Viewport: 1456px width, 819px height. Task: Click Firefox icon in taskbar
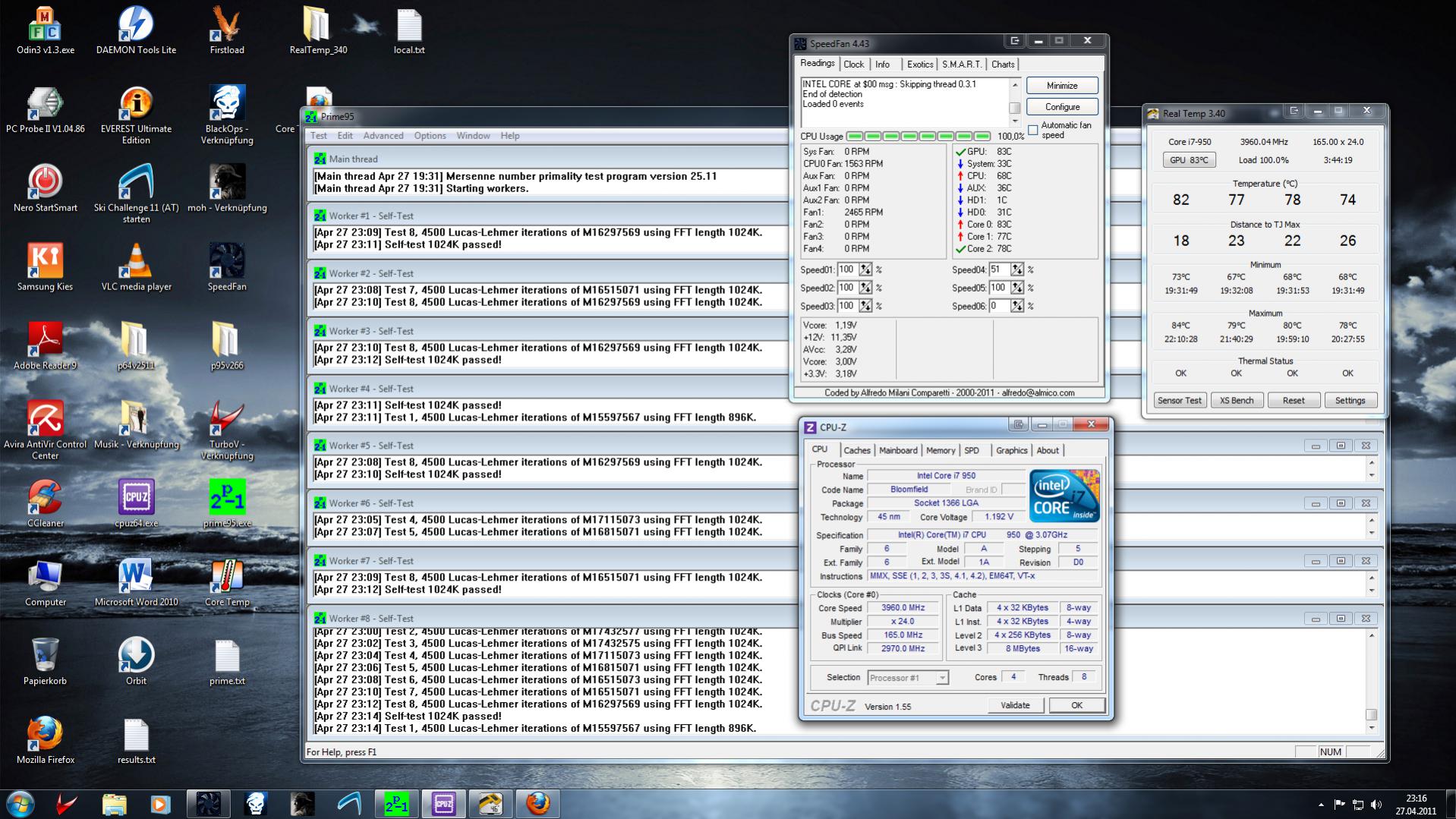coord(537,804)
